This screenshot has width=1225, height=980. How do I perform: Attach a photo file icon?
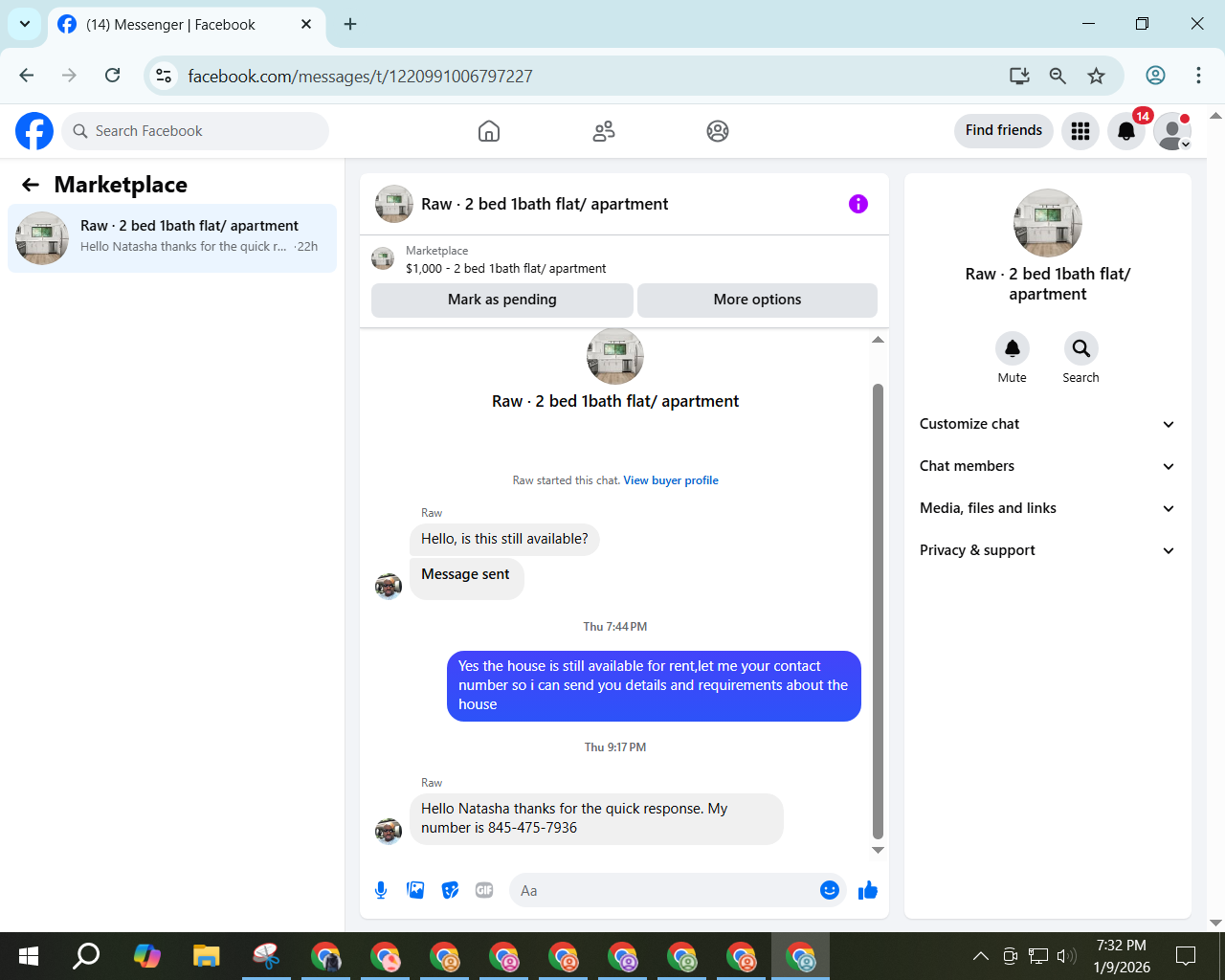coord(415,890)
